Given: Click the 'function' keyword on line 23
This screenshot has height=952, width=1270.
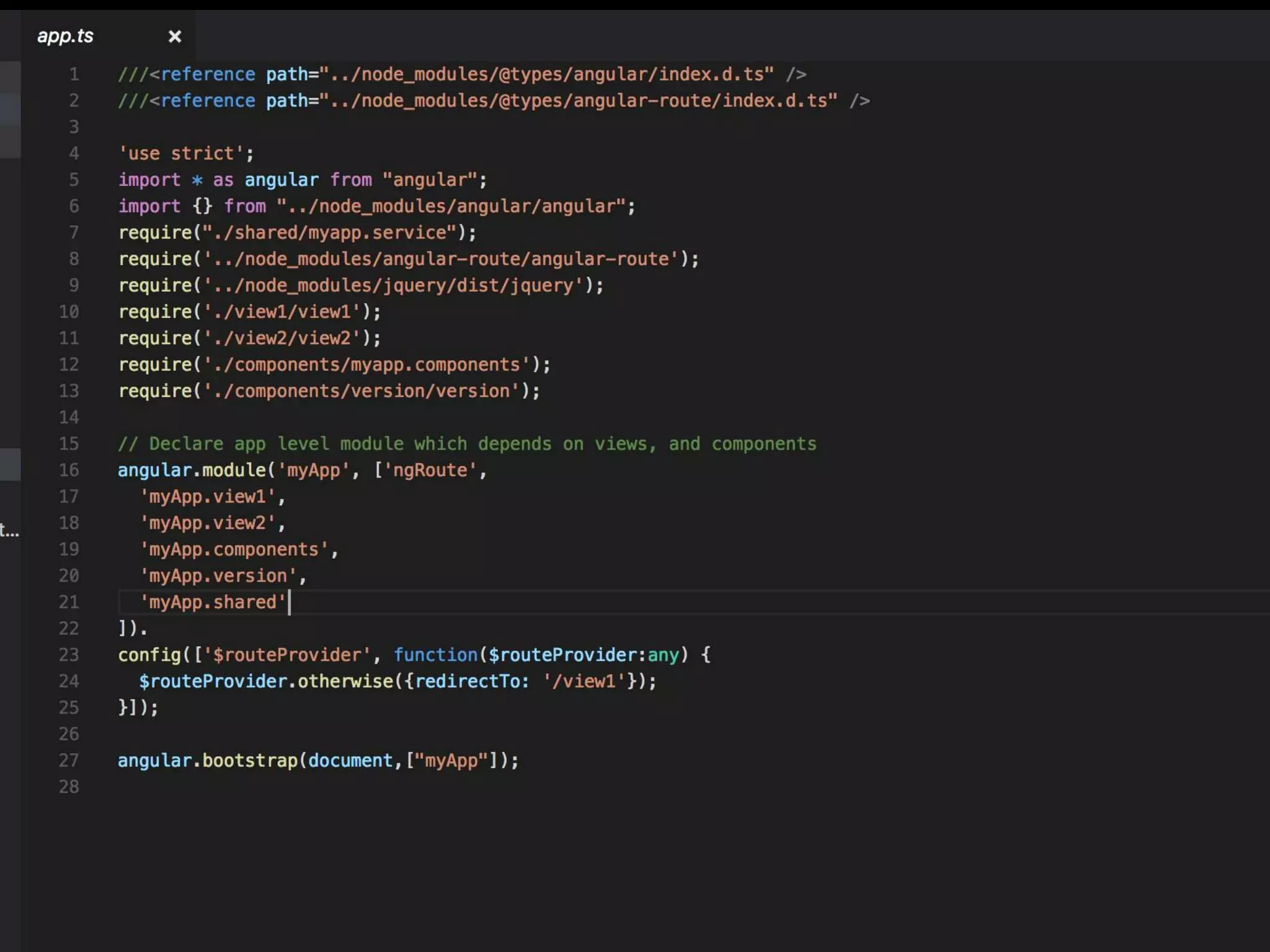Looking at the screenshot, I should [435, 654].
